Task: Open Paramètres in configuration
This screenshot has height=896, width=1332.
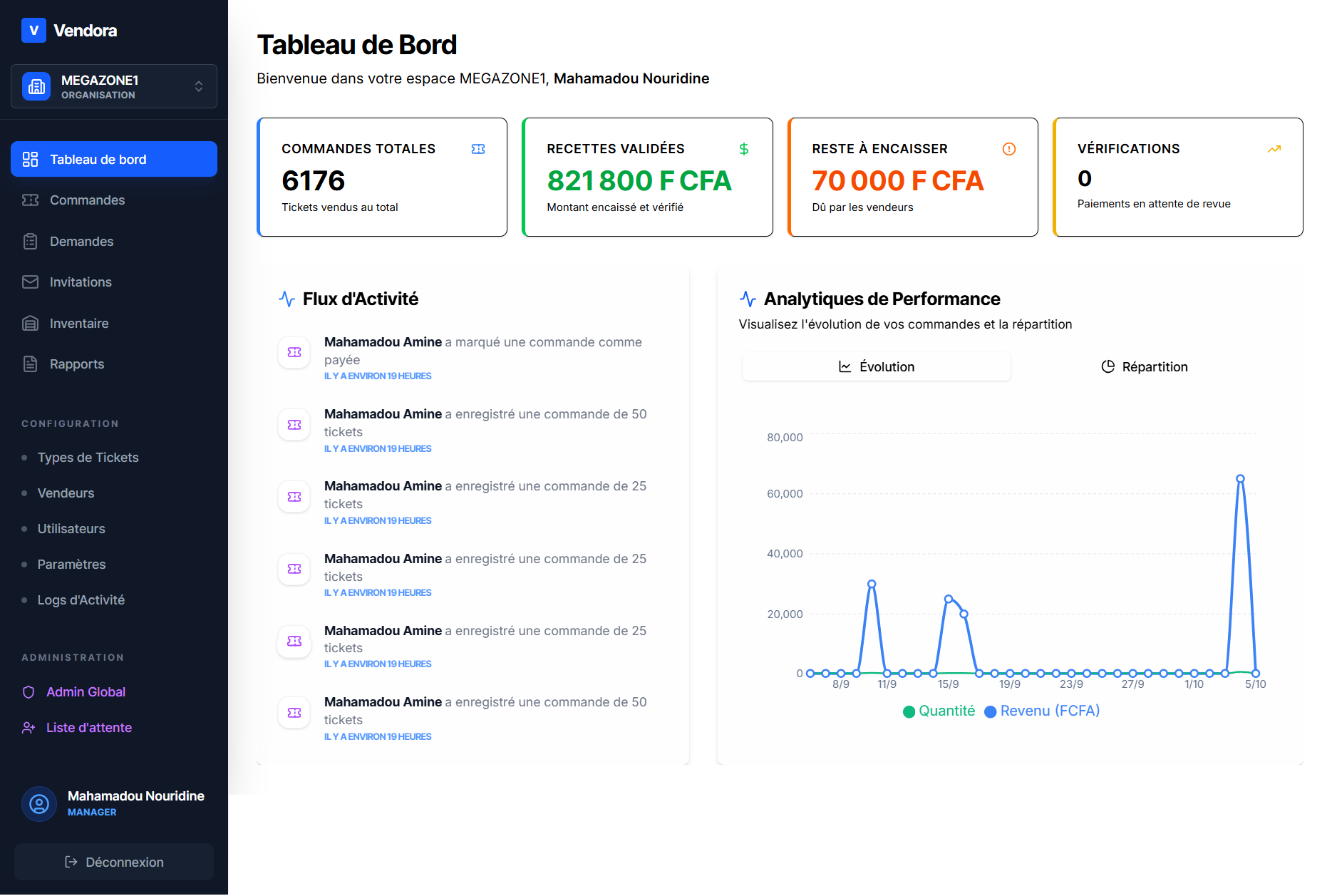Action: (x=71, y=565)
